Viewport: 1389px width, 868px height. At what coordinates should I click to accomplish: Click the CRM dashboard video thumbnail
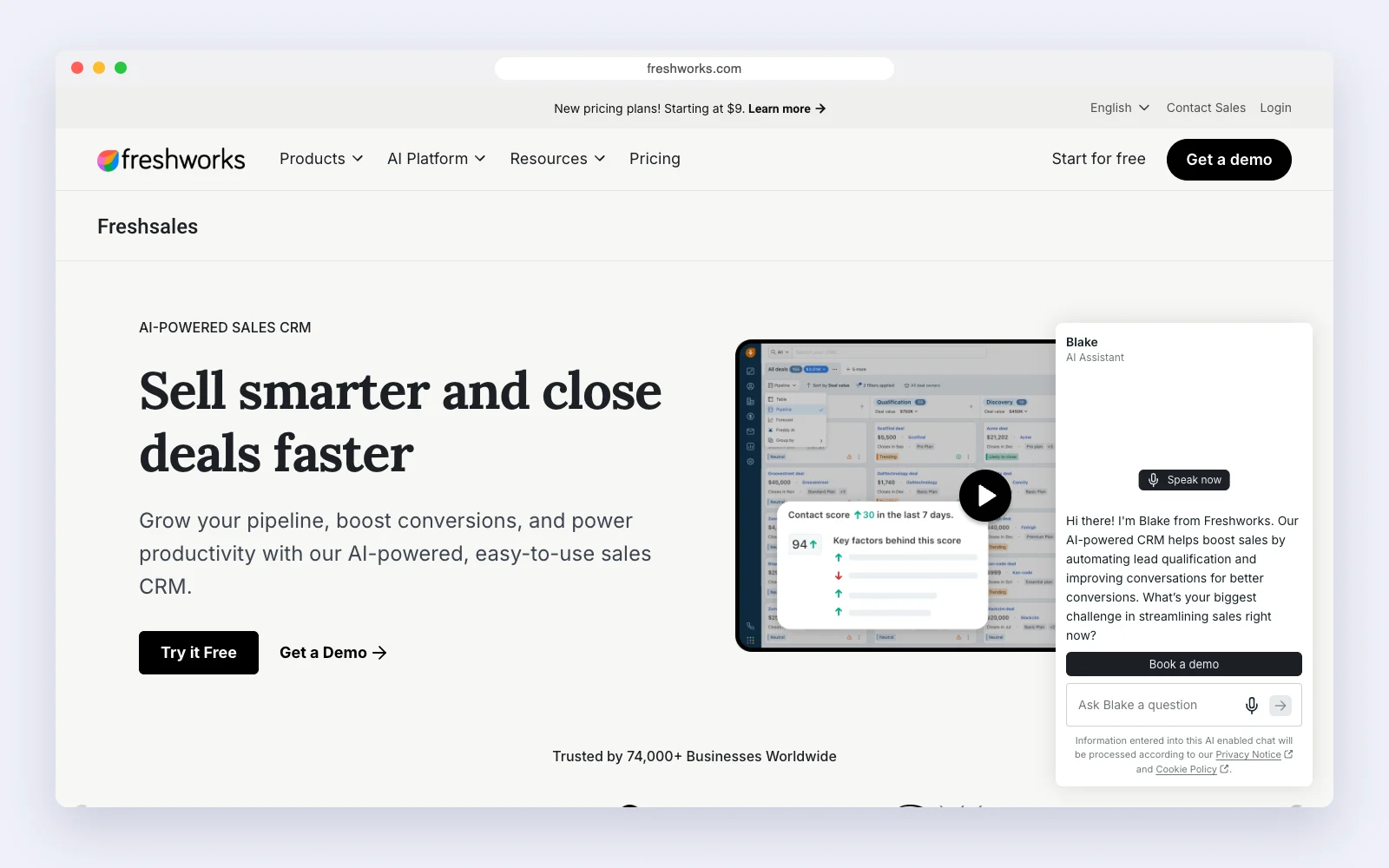coord(896,496)
